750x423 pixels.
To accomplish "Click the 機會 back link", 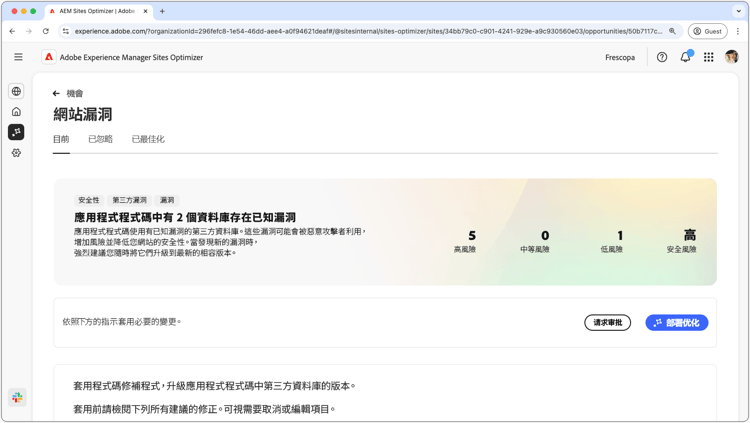I will [75, 93].
